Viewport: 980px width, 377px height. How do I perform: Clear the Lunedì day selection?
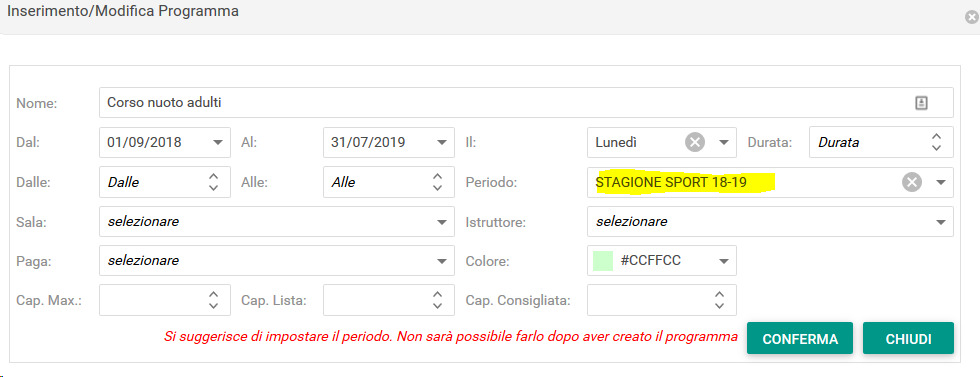[x=695, y=143]
